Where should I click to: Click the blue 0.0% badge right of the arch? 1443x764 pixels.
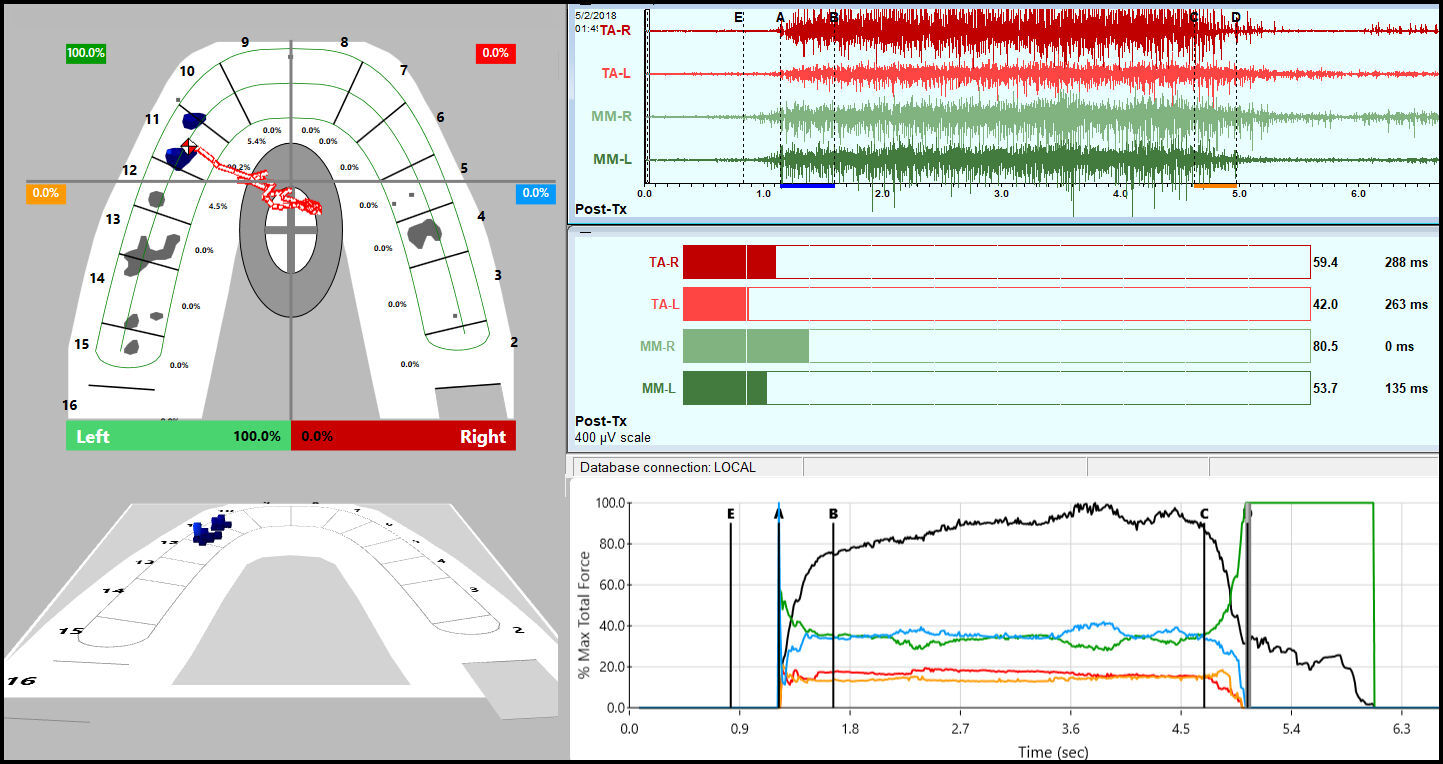point(536,193)
